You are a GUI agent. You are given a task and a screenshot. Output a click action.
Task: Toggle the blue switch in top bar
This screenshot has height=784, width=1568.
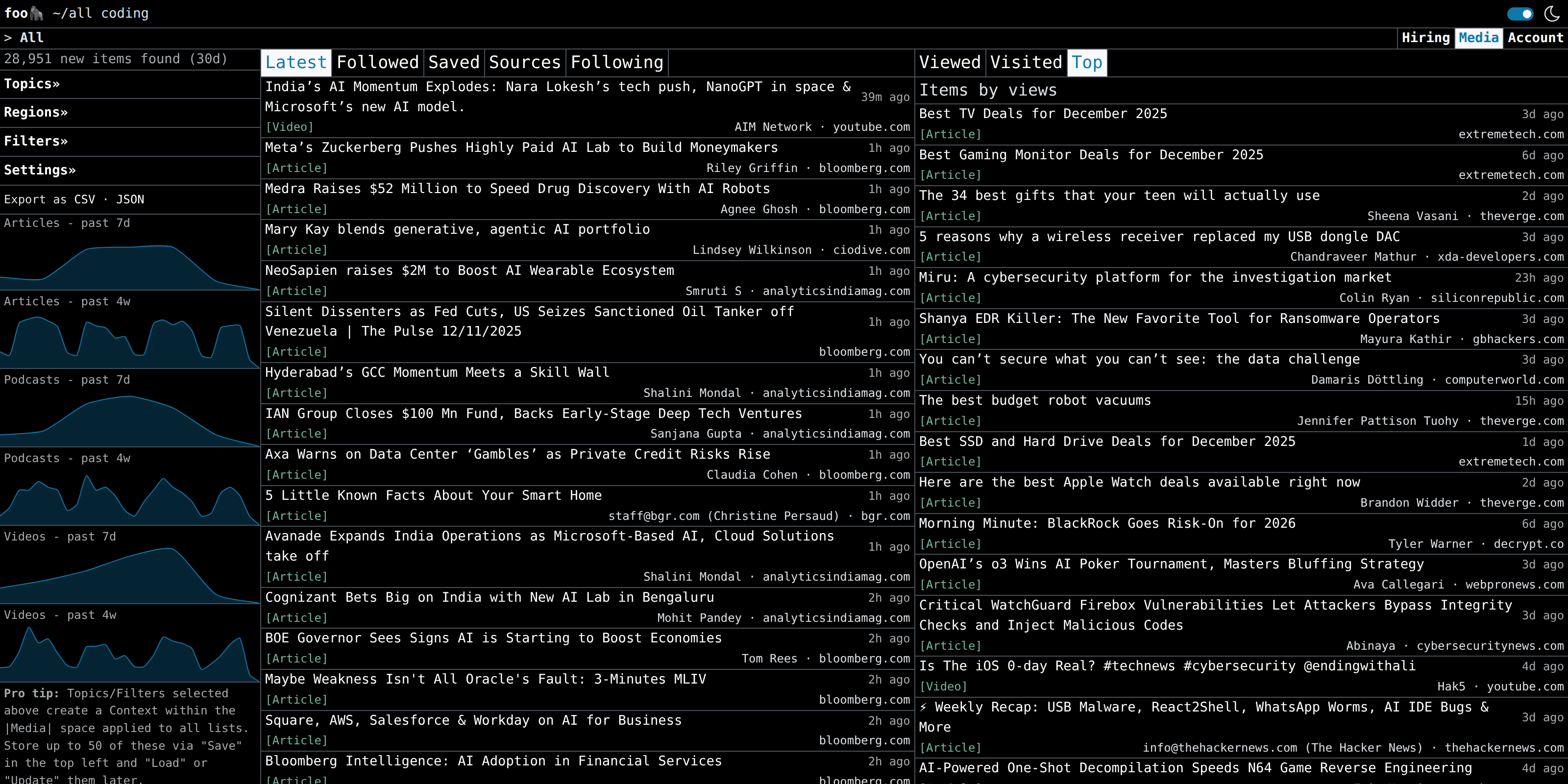pyautogui.click(x=1520, y=13)
